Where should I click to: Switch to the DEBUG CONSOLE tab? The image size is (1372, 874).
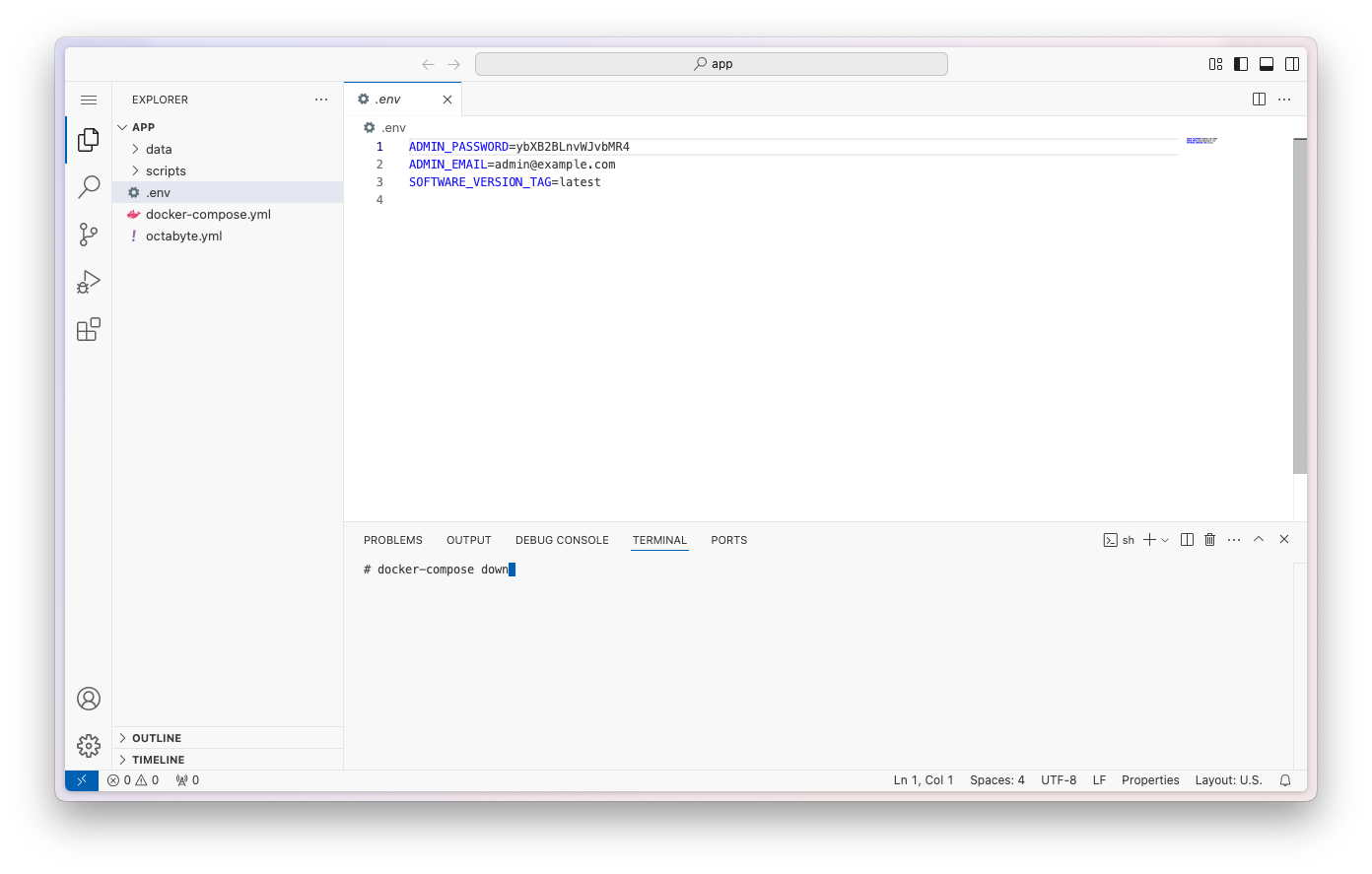[x=562, y=540]
